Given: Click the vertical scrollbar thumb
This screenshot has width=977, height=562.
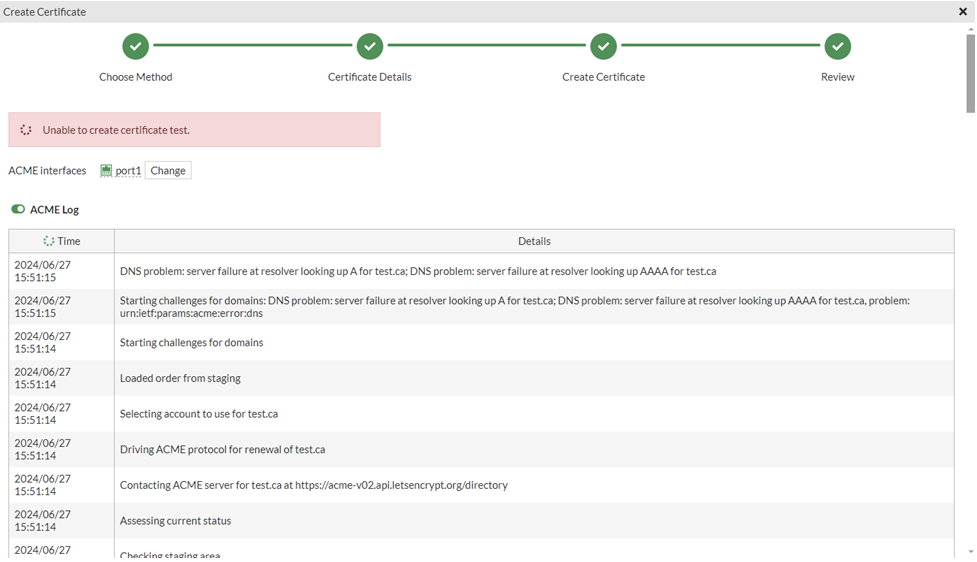Looking at the screenshot, I should click(x=970, y=74).
